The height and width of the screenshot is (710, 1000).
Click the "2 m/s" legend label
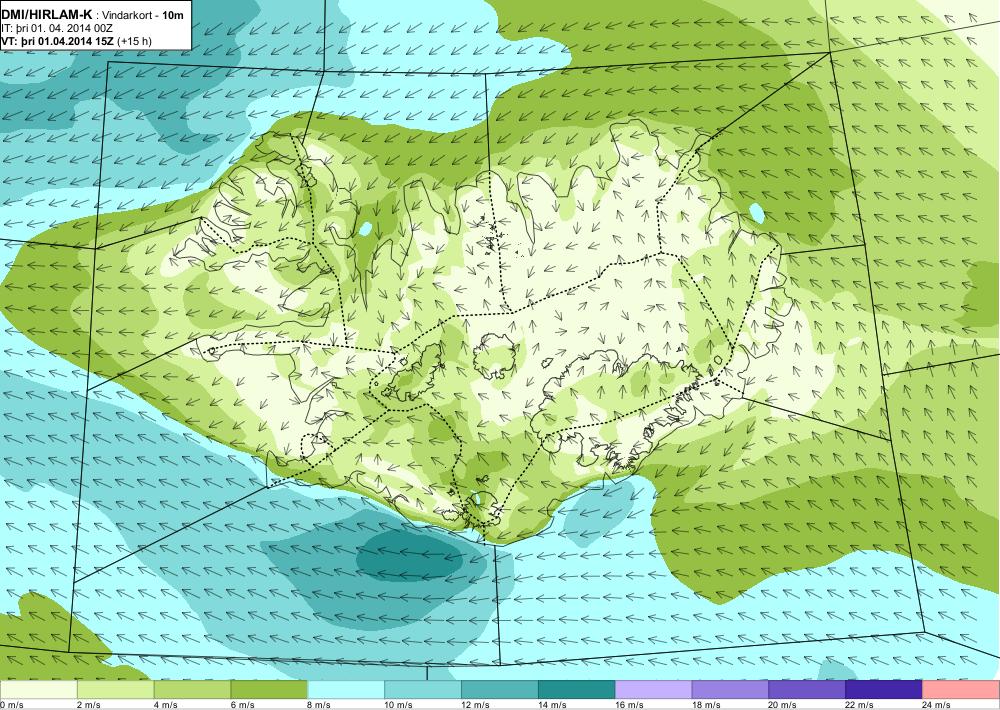click(x=89, y=705)
